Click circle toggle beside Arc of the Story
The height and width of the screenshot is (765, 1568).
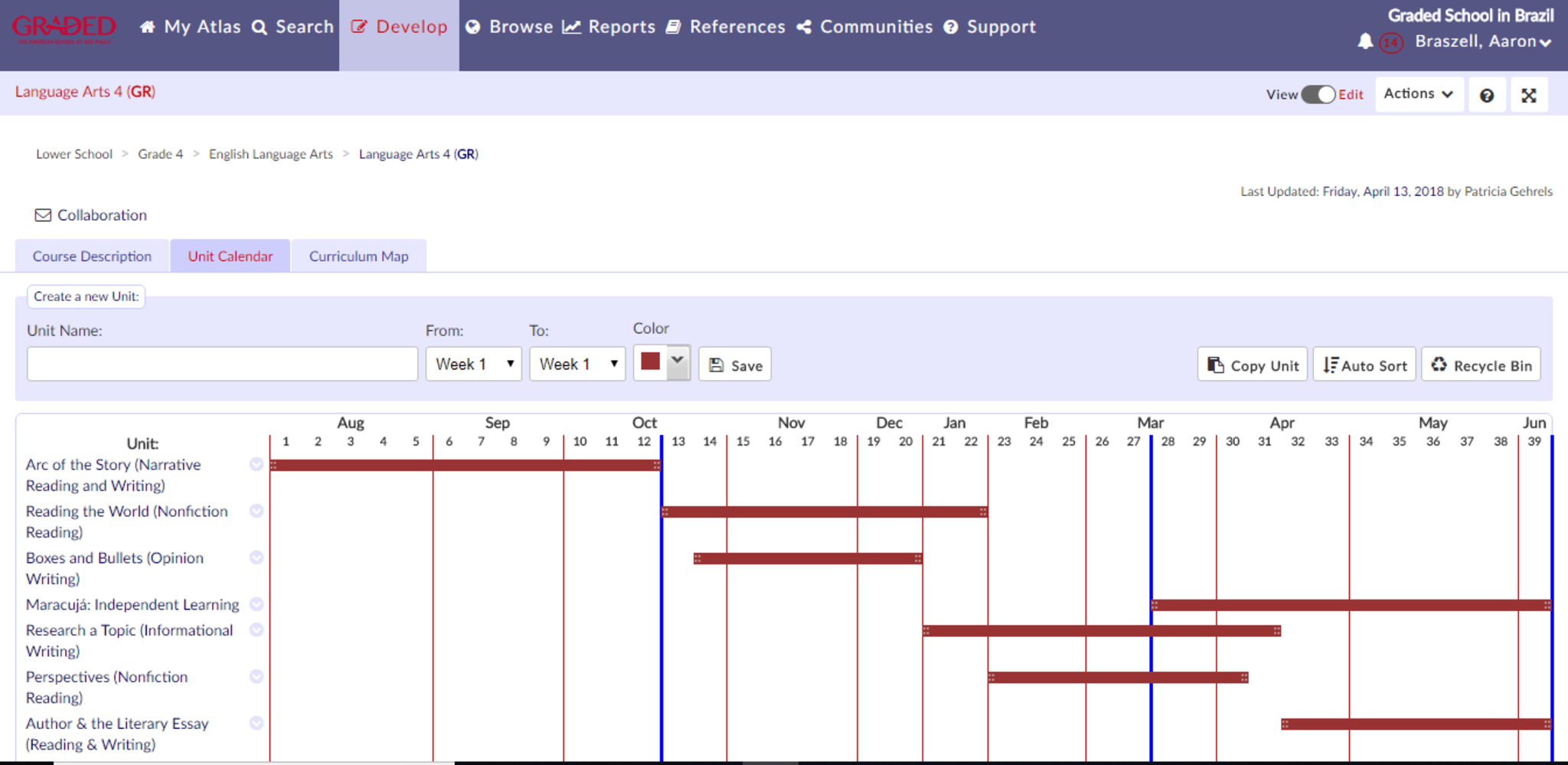pyautogui.click(x=256, y=464)
